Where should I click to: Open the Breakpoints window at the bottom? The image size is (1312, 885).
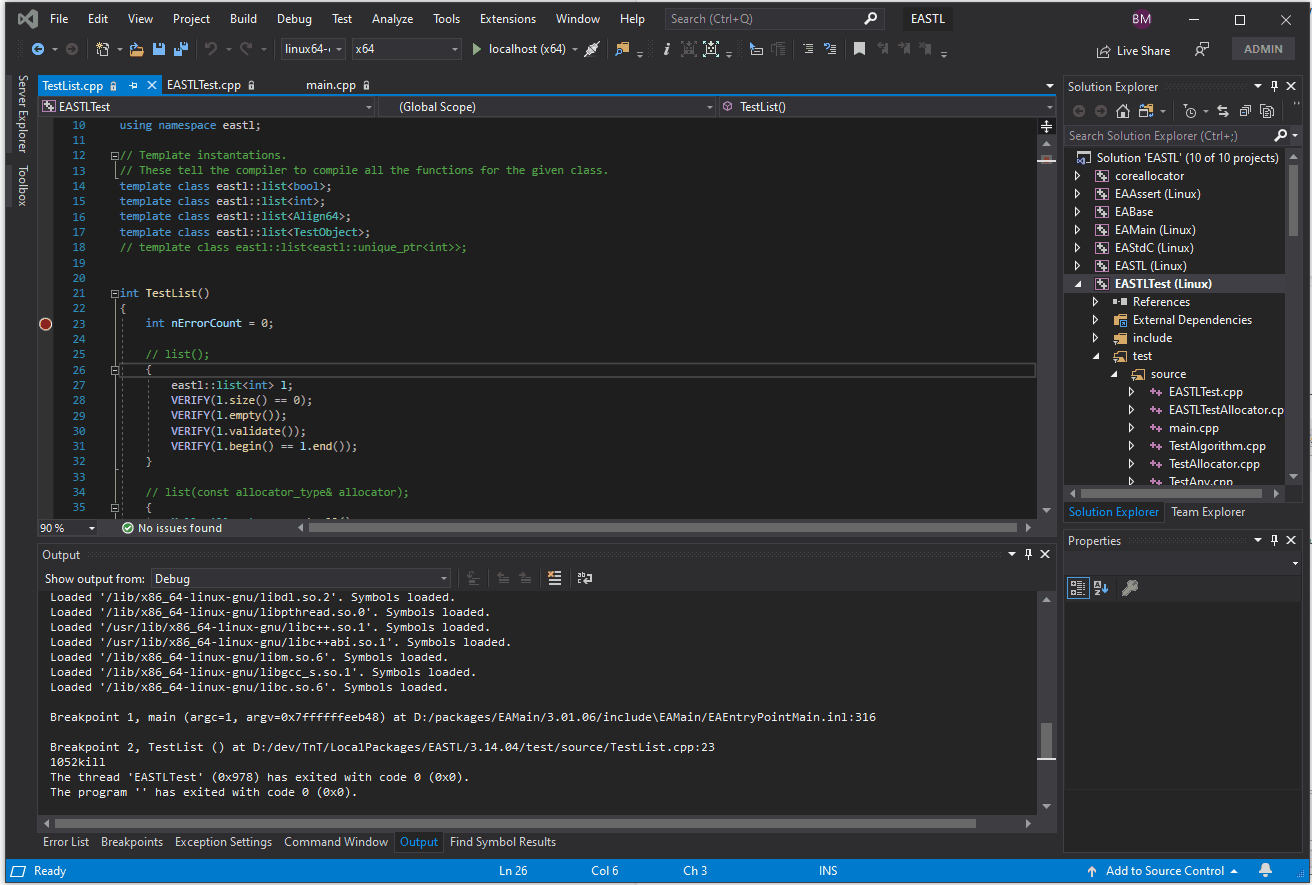[132, 841]
